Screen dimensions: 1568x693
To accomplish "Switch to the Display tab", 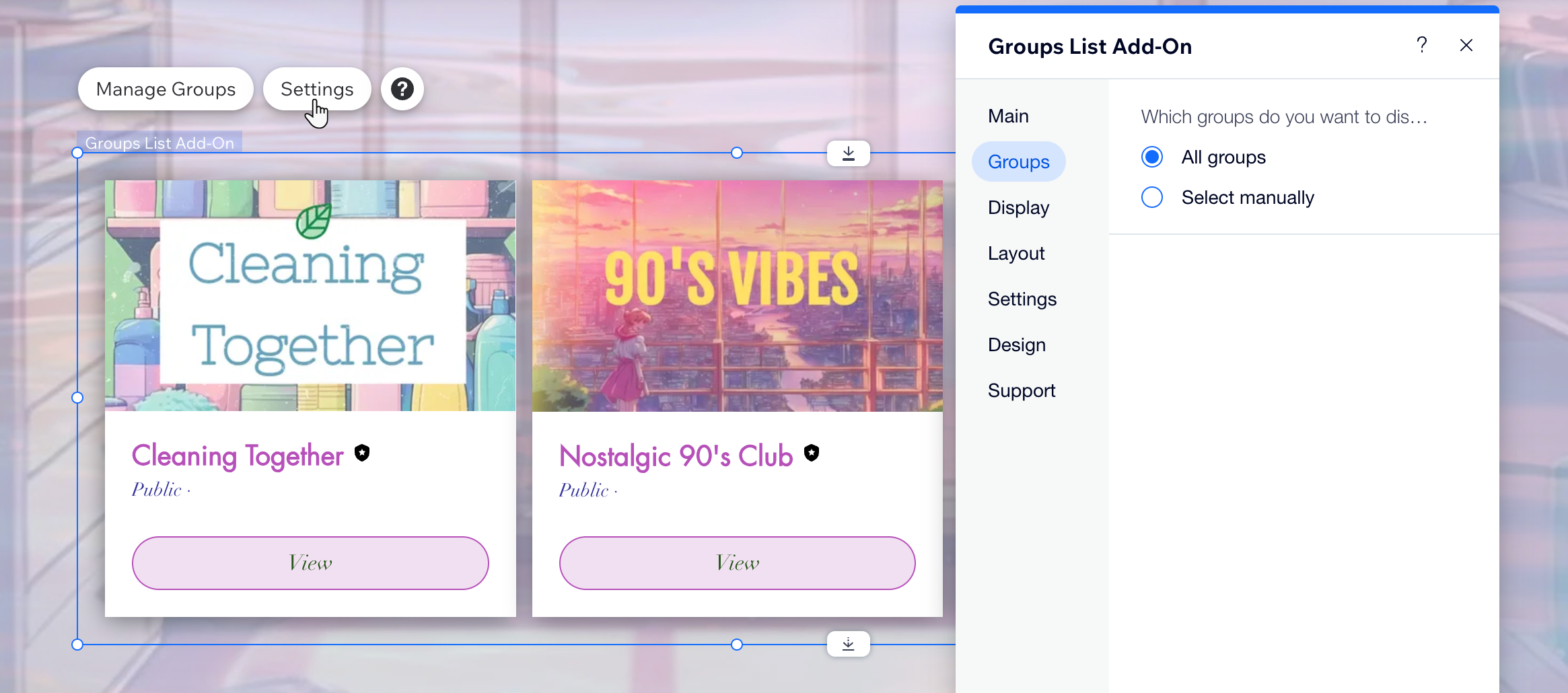I will click(1018, 207).
